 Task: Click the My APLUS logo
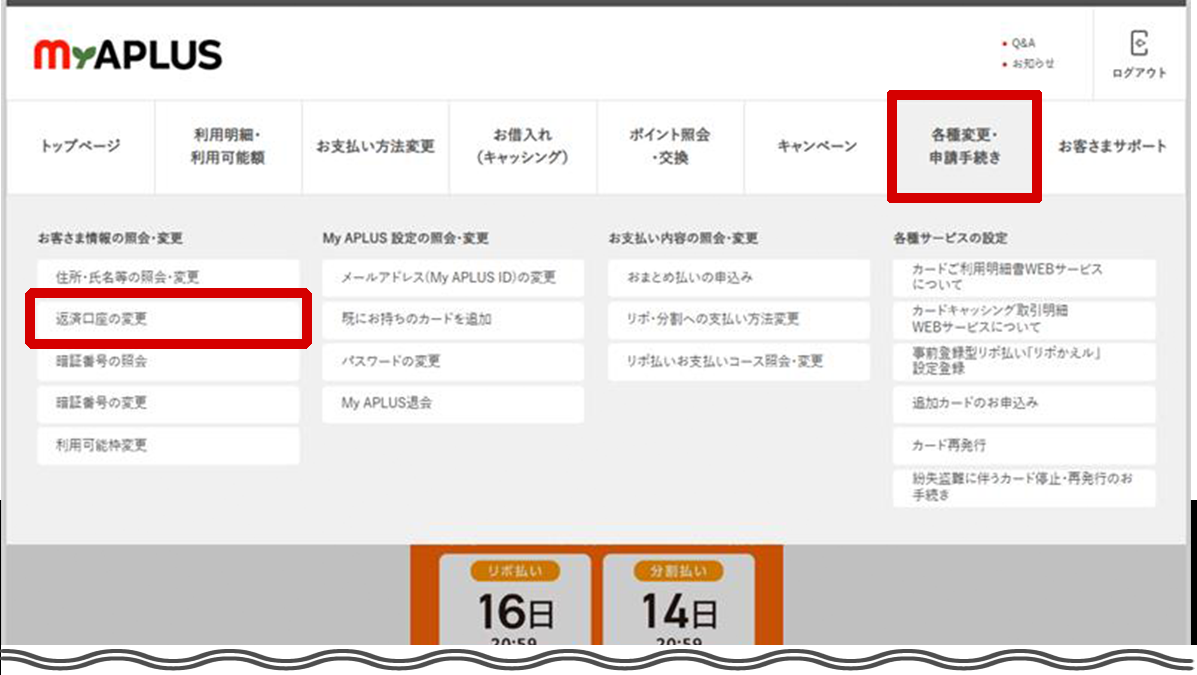[128, 55]
